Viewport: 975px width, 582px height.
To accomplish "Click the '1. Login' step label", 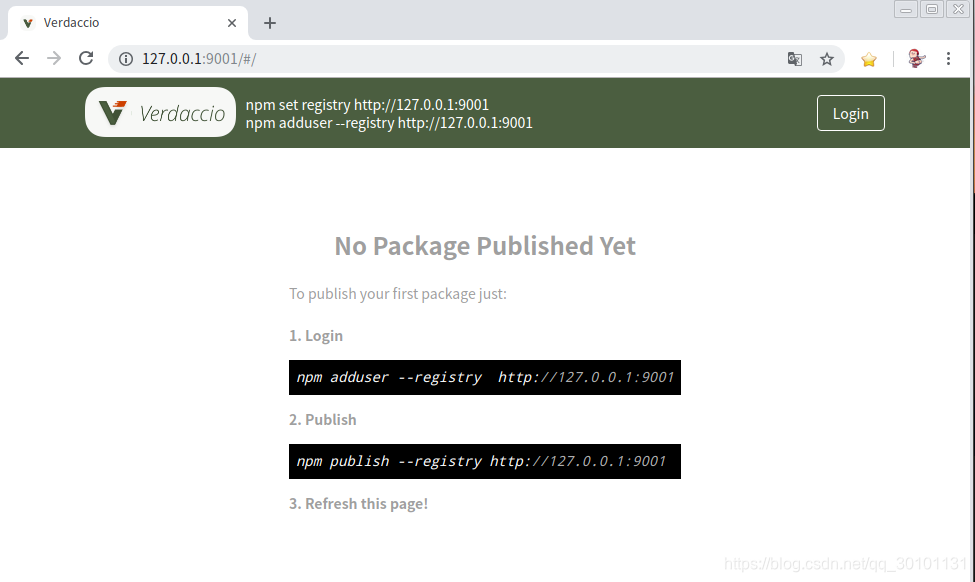I will tap(316, 336).
